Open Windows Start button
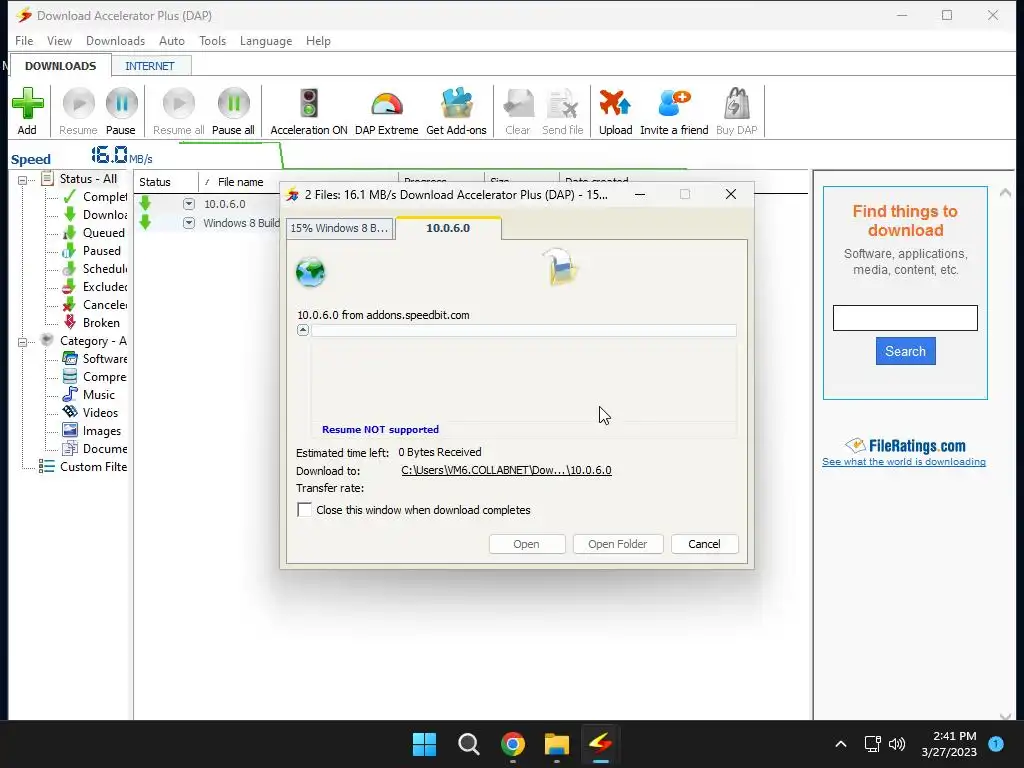Viewport: 1024px width, 768px height. [x=424, y=744]
